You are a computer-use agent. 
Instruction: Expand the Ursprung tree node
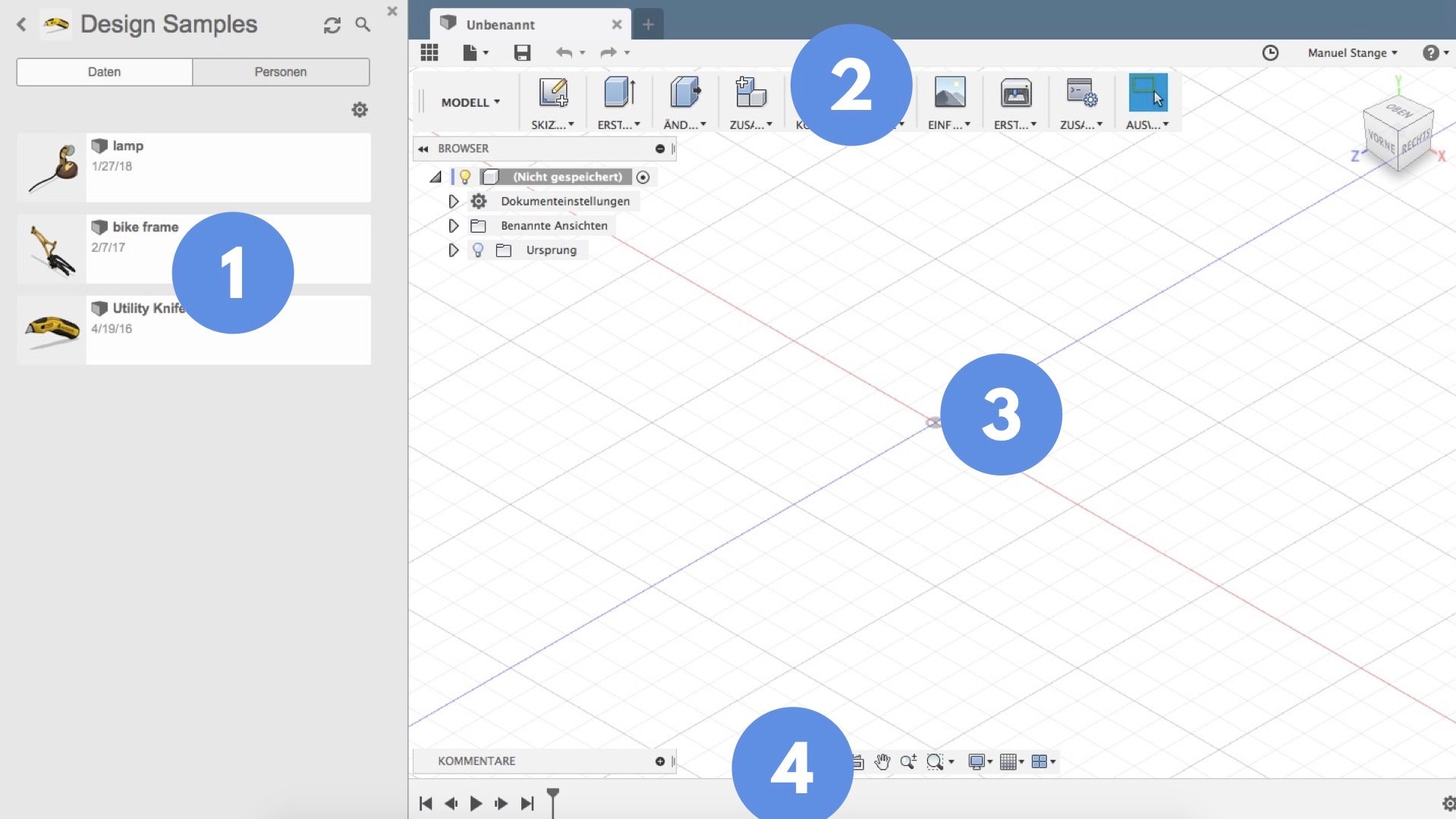click(454, 249)
